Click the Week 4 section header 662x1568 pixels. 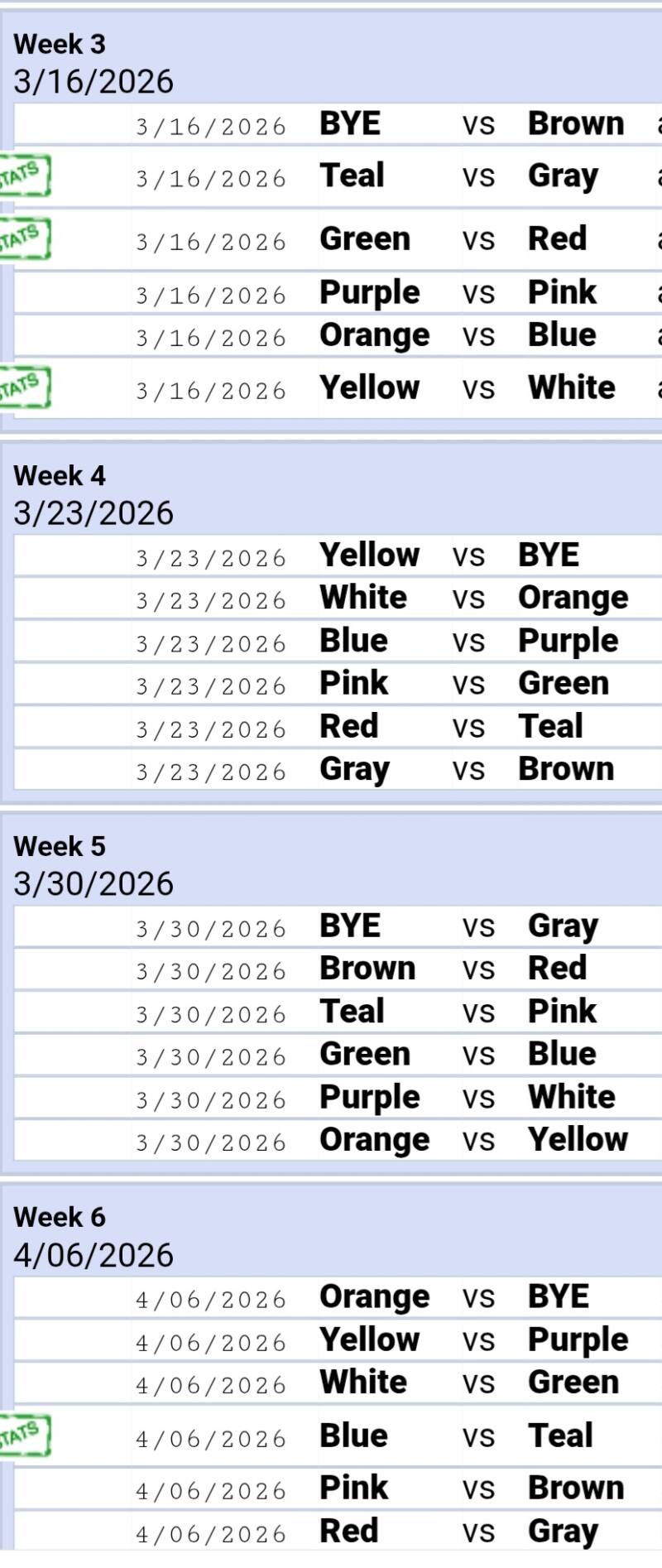pos(60,476)
